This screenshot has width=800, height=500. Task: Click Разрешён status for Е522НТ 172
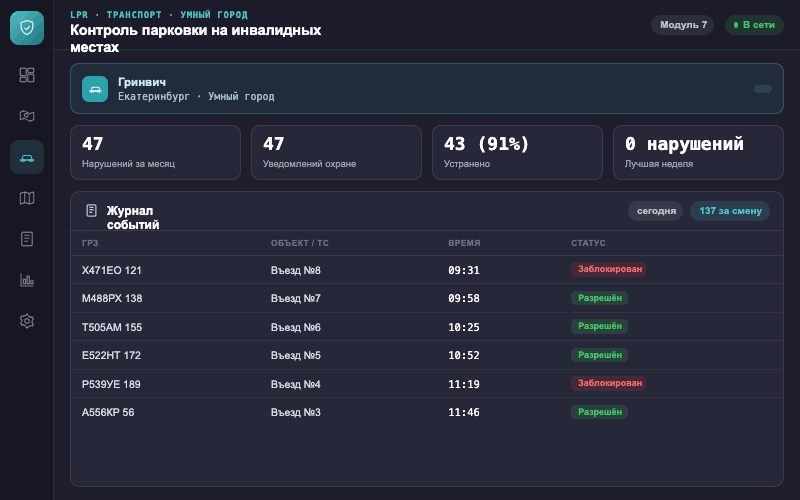(x=599, y=355)
